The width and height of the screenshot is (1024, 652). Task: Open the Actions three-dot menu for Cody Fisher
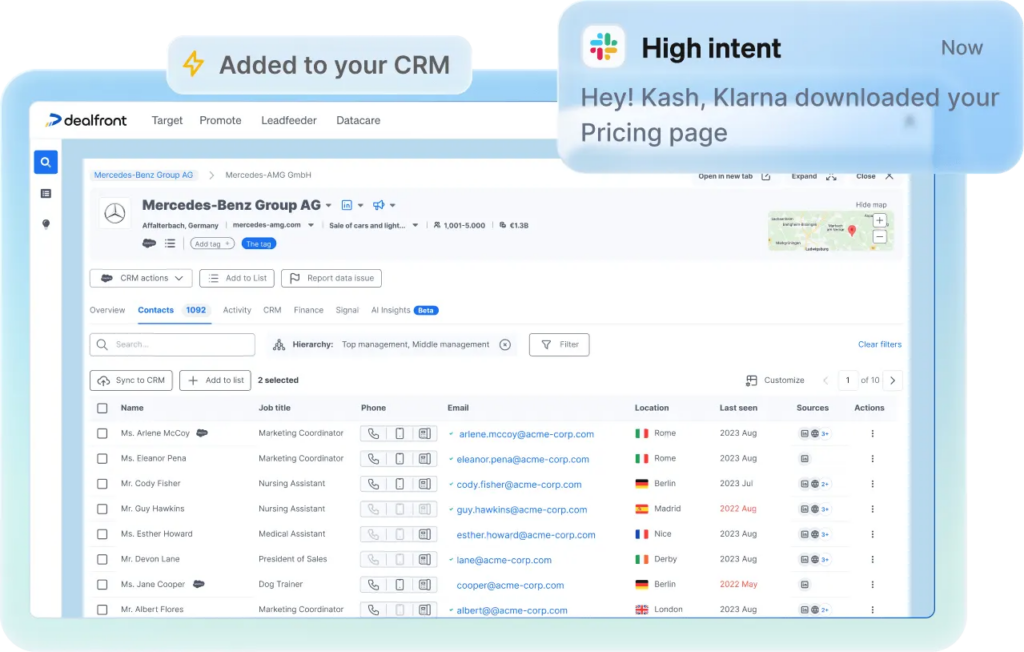point(871,483)
